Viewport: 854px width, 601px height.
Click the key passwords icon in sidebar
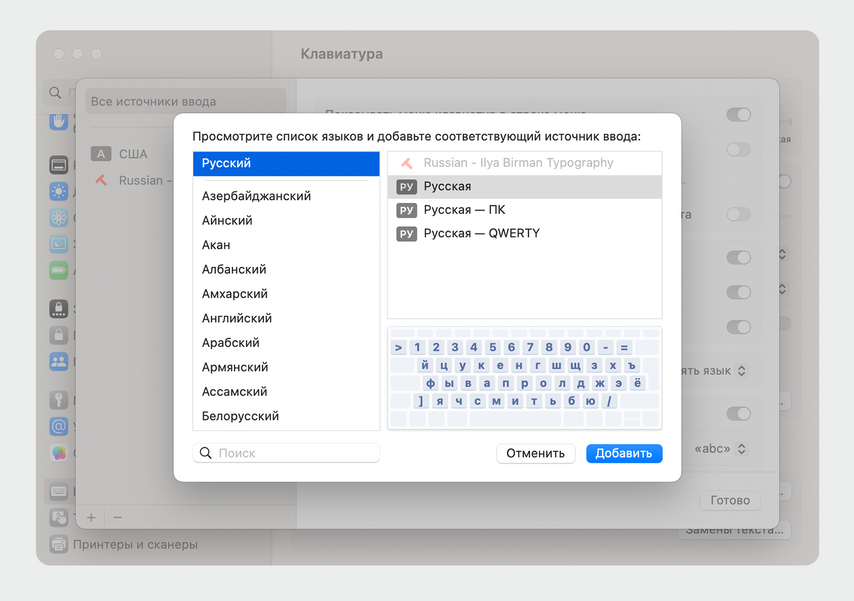pos(58,399)
